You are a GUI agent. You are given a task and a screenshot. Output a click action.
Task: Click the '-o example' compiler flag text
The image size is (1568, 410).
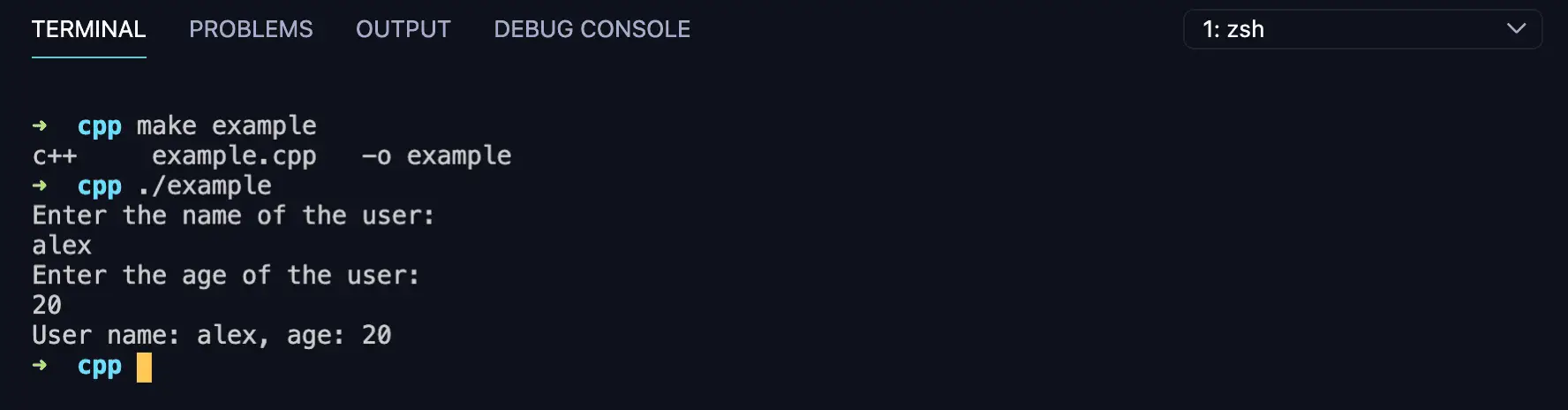(436, 156)
